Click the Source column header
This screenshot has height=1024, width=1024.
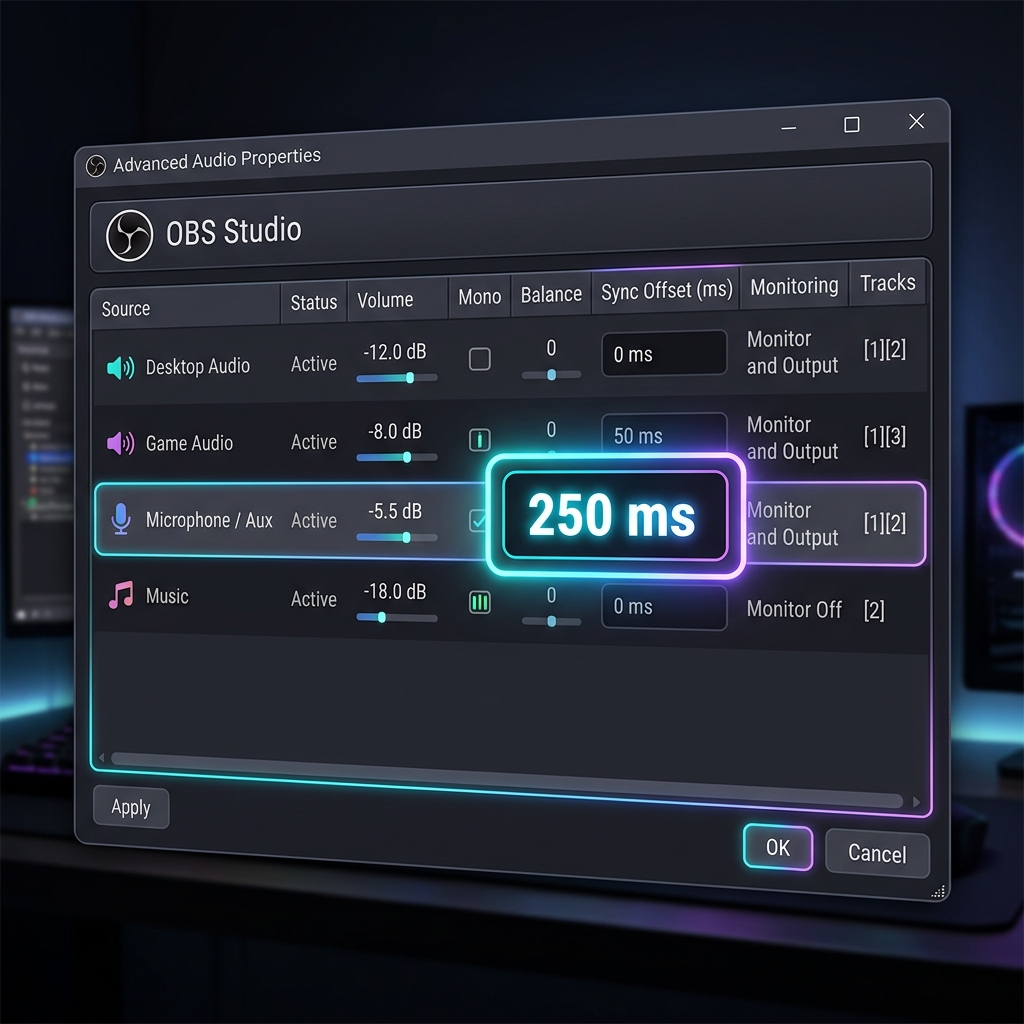(x=185, y=306)
